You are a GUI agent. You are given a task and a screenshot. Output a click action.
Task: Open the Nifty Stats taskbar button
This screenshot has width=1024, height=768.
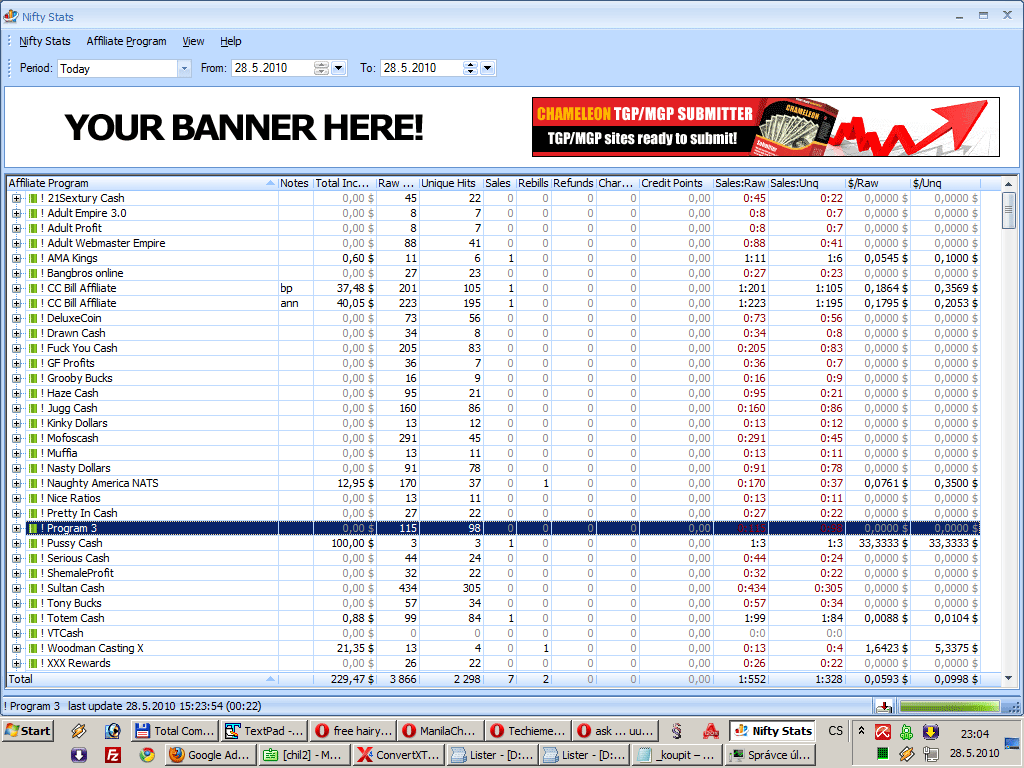pos(773,731)
